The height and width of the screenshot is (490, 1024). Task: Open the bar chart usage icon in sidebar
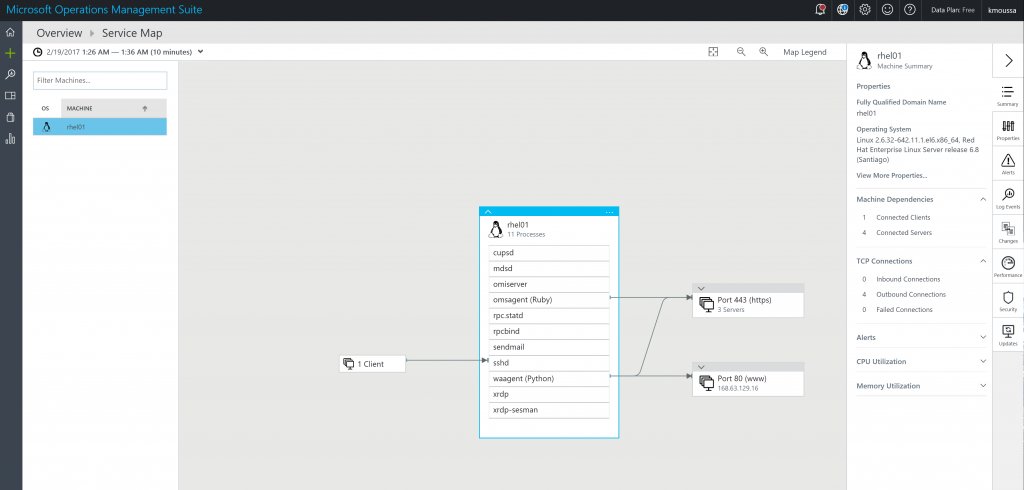(x=10, y=139)
